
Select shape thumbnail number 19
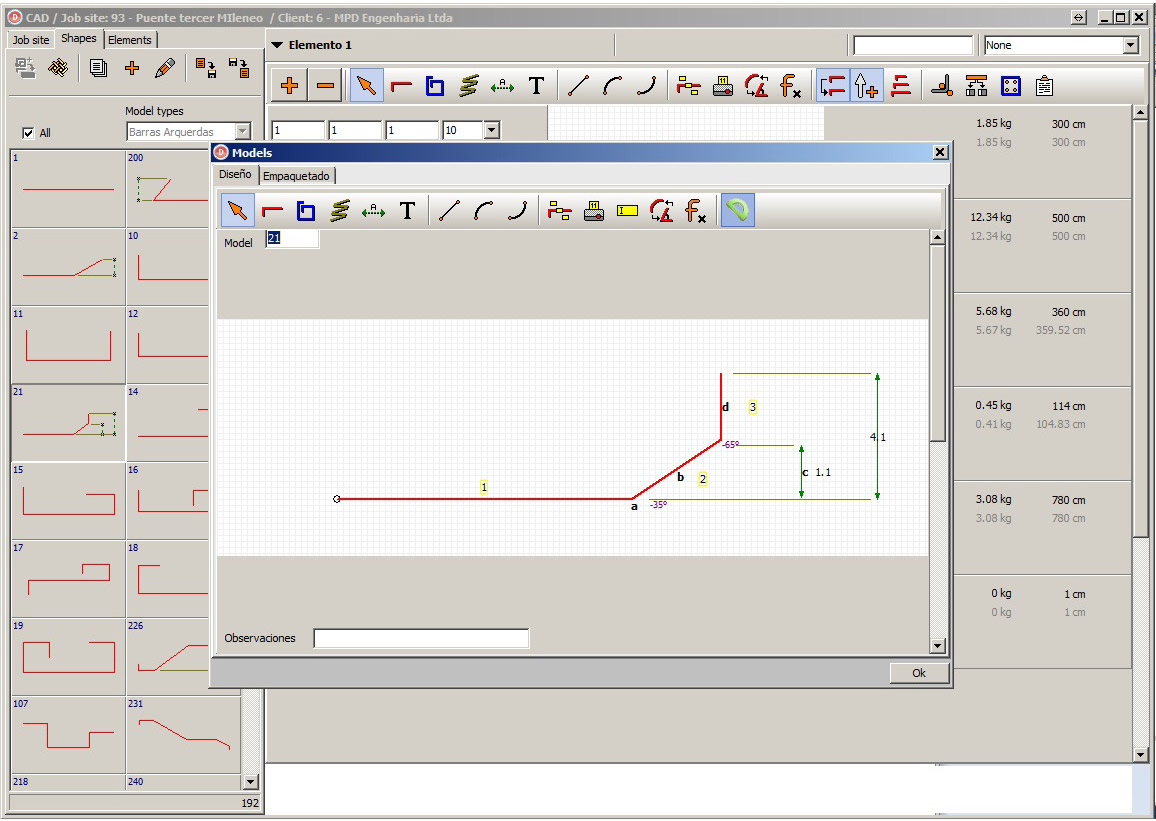[x=68, y=657]
